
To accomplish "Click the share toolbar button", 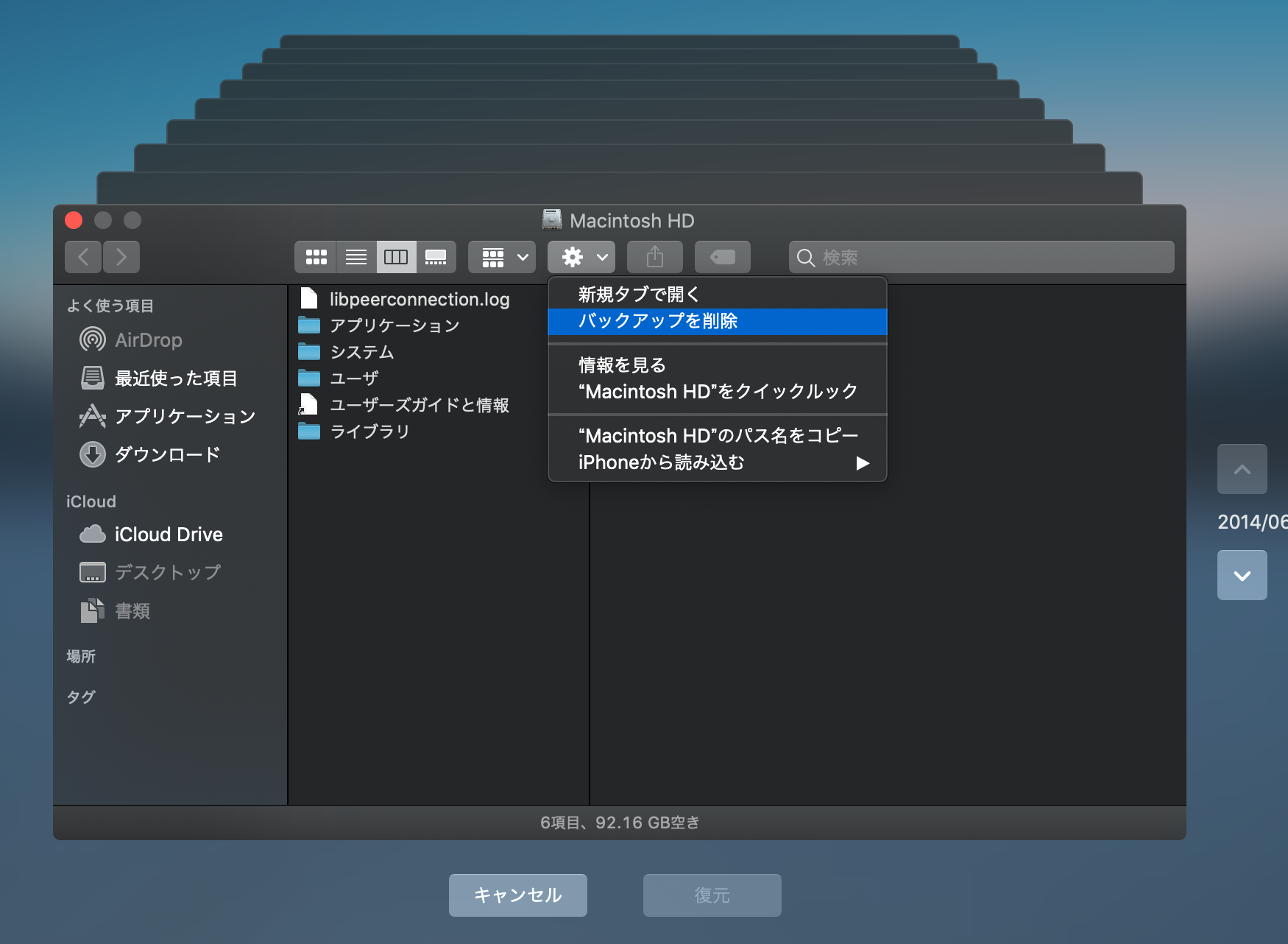I will [x=655, y=257].
